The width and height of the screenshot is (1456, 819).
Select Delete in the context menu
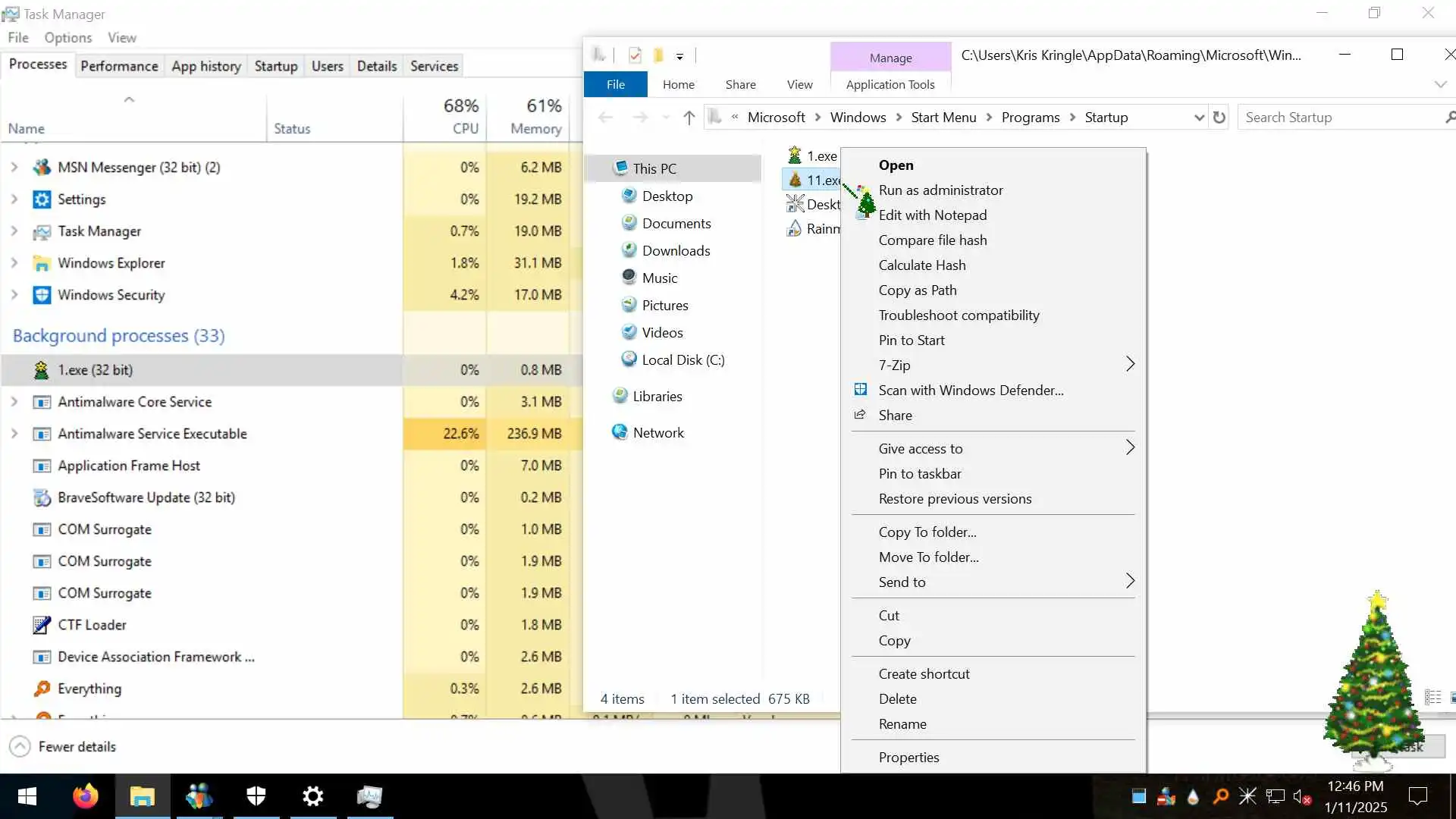(x=897, y=699)
